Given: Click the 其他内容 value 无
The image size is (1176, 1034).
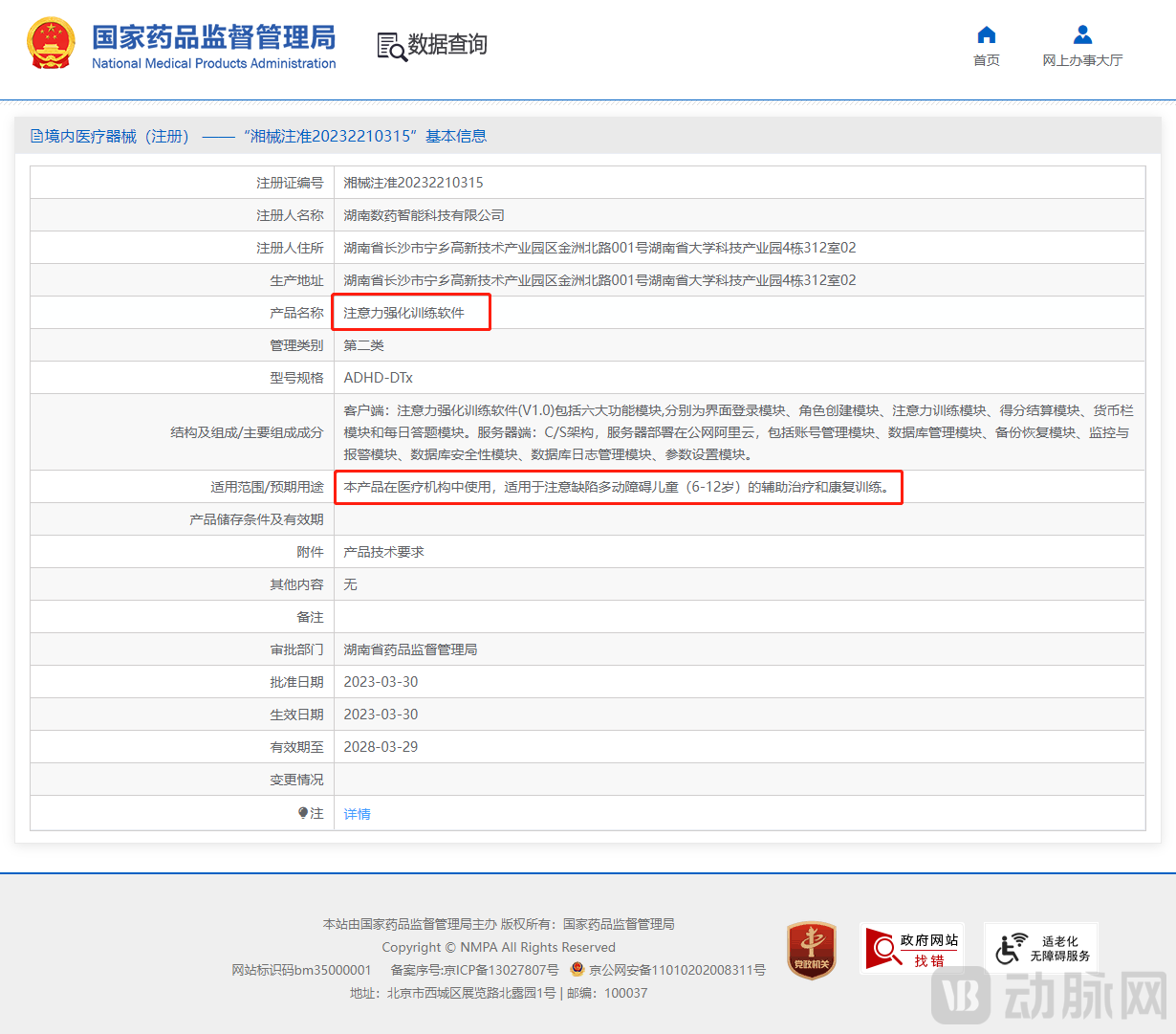Looking at the screenshot, I should click(x=350, y=584).
